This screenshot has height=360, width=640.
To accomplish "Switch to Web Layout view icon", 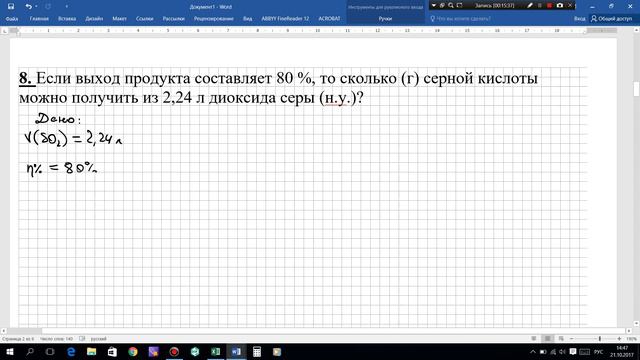I will [561, 339].
